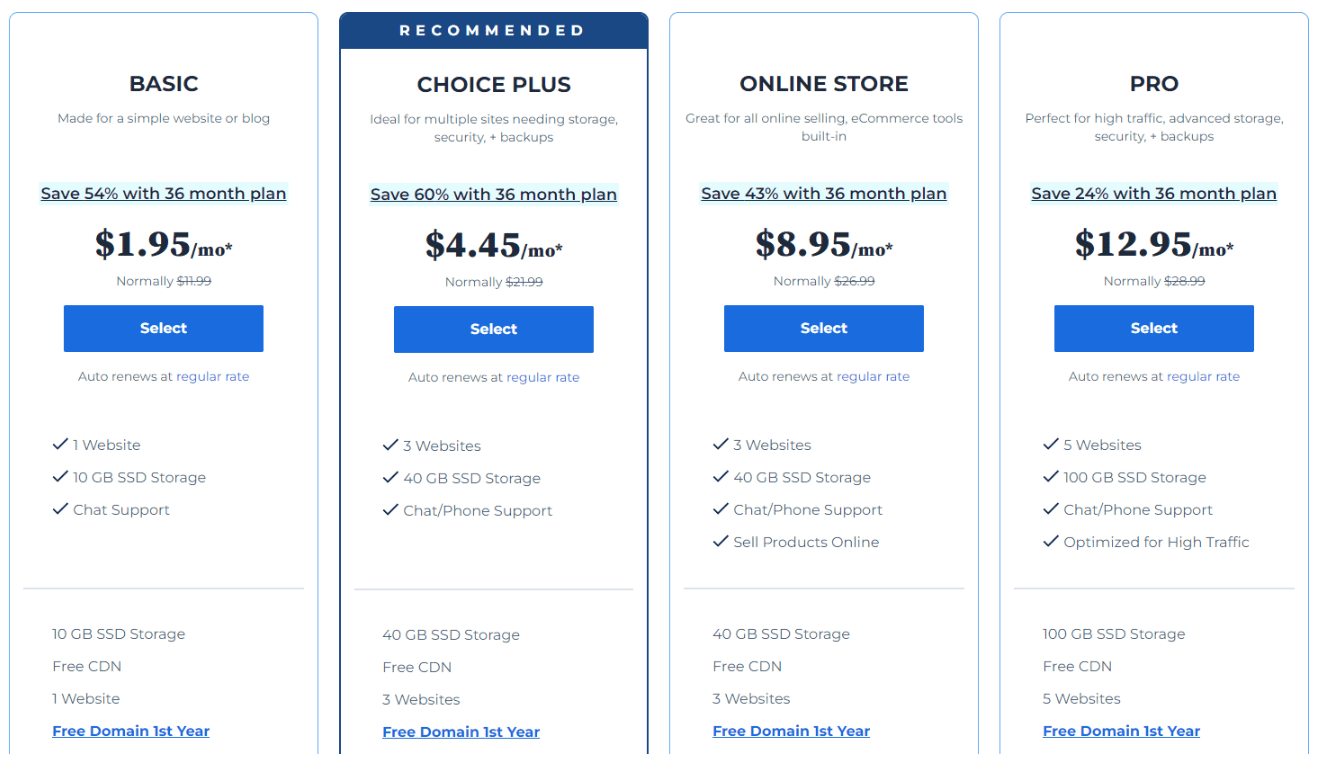Click Free Domain 1st Year in Online Store

791,731
